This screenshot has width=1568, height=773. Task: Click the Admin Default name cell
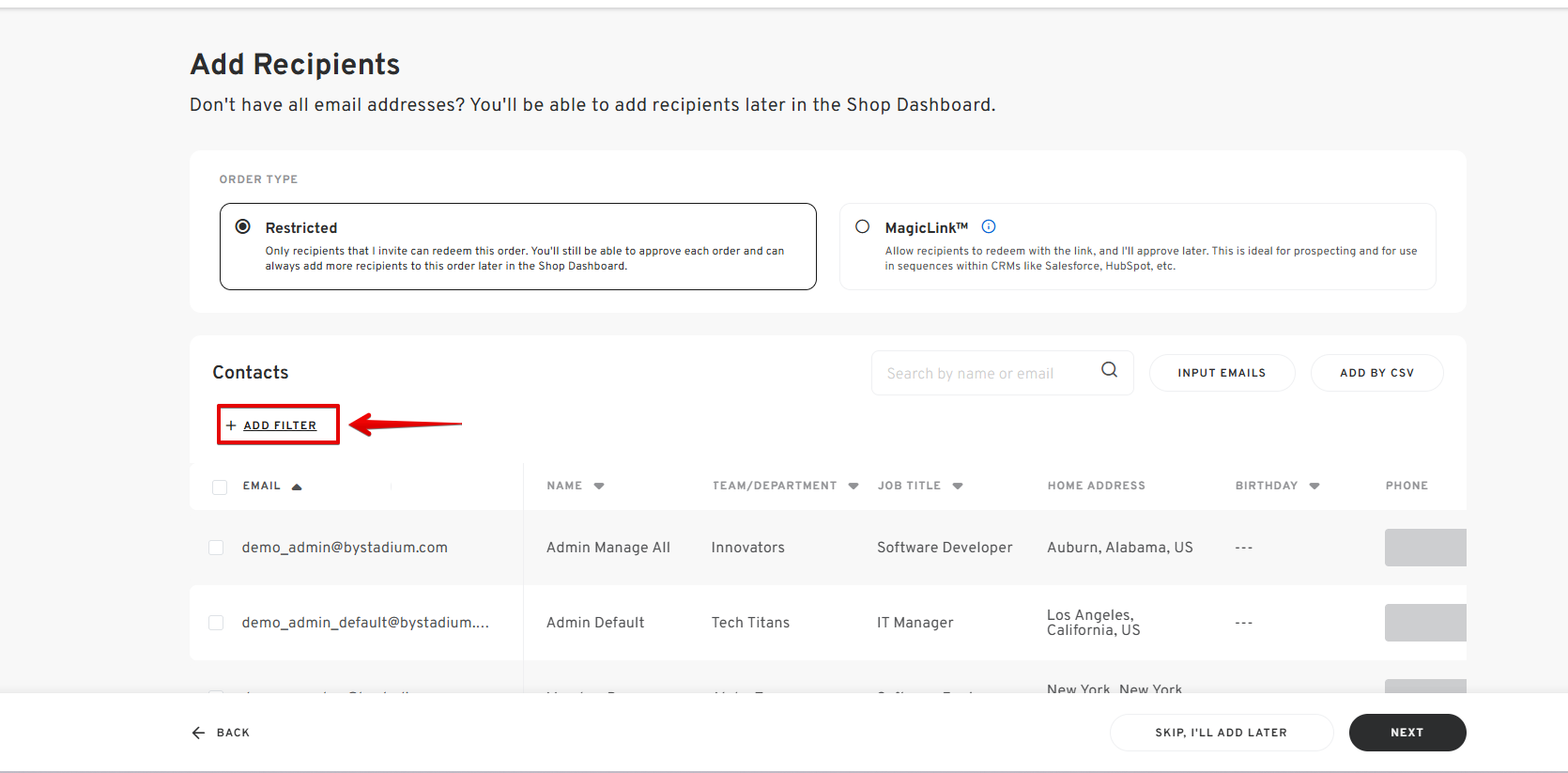[595, 623]
